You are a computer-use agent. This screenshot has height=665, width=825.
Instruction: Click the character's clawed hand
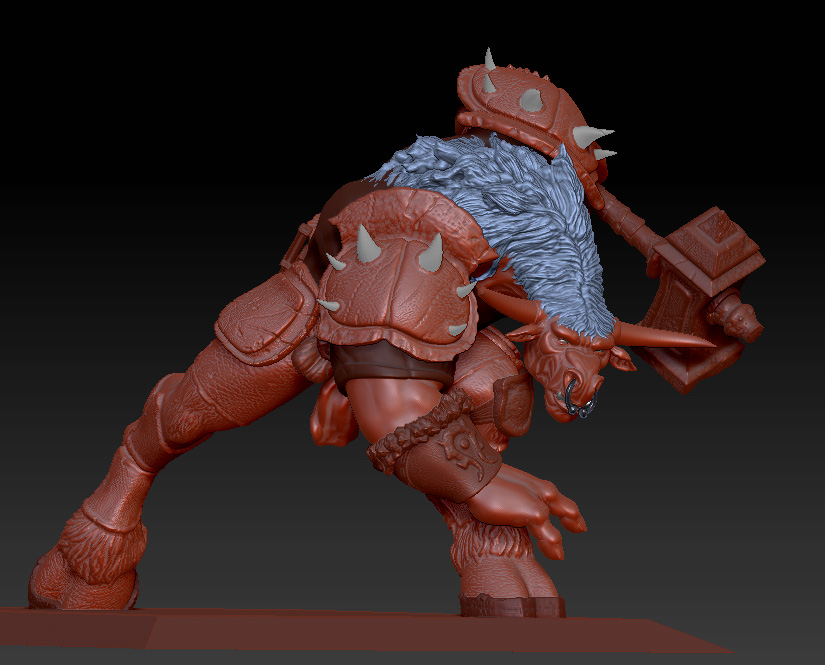[529, 510]
